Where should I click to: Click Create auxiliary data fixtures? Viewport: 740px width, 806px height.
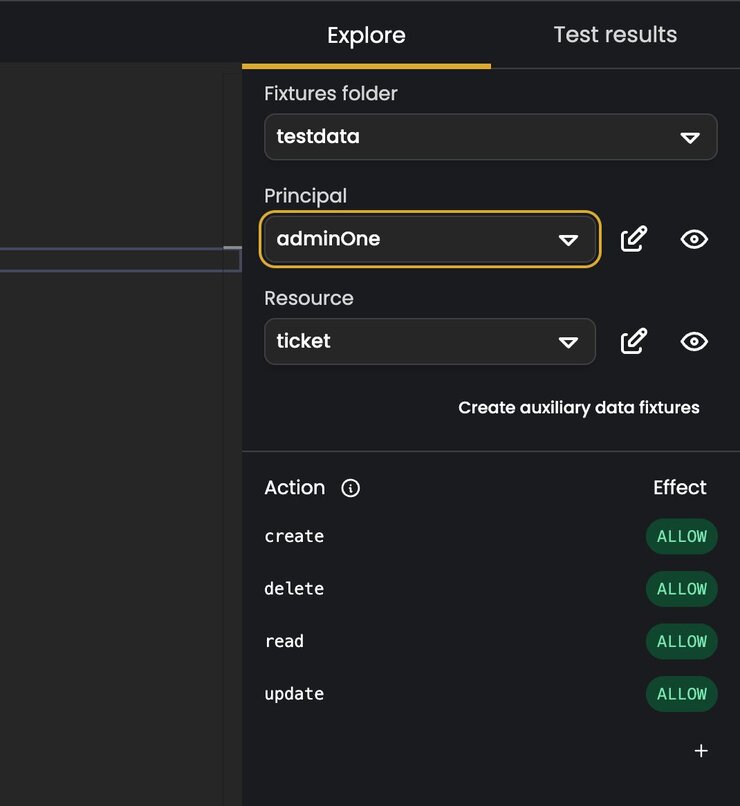[x=579, y=408]
